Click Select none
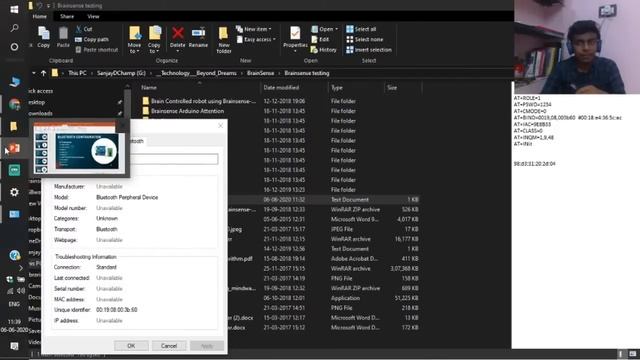This screenshot has height=360, width=640. (364, 40)
